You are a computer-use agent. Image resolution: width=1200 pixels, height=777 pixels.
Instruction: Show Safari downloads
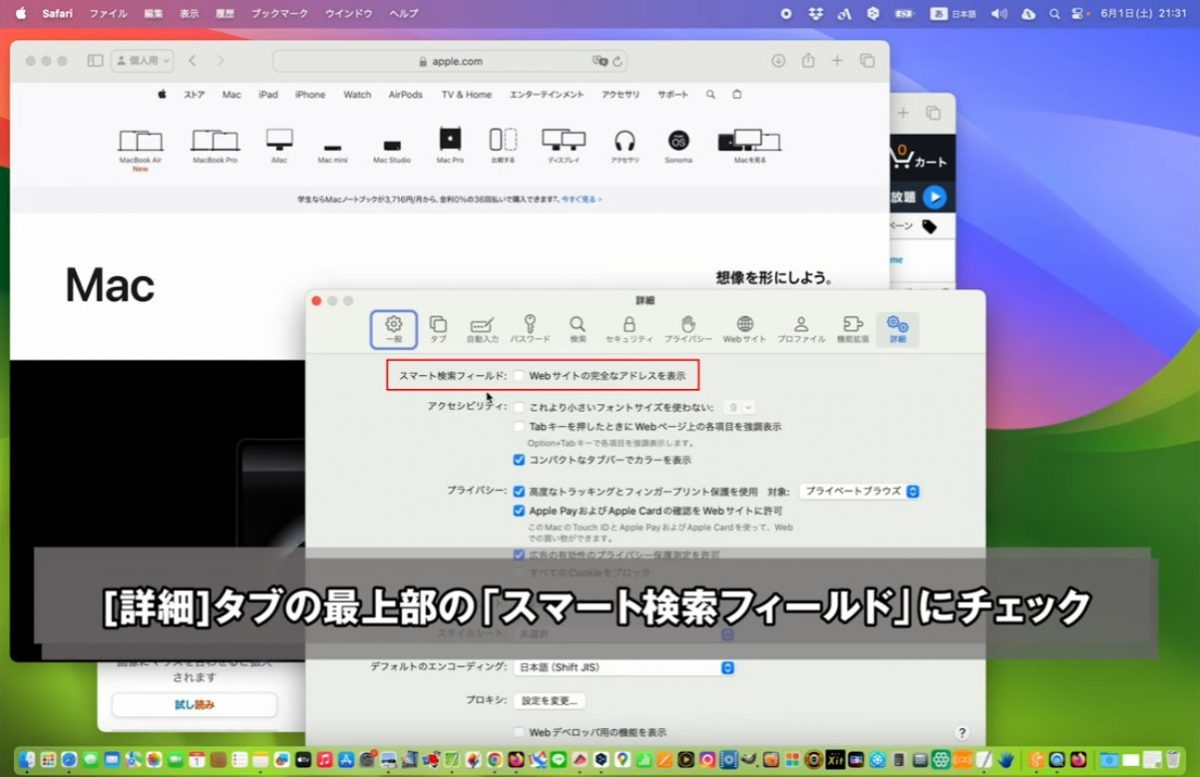[779, 60]
